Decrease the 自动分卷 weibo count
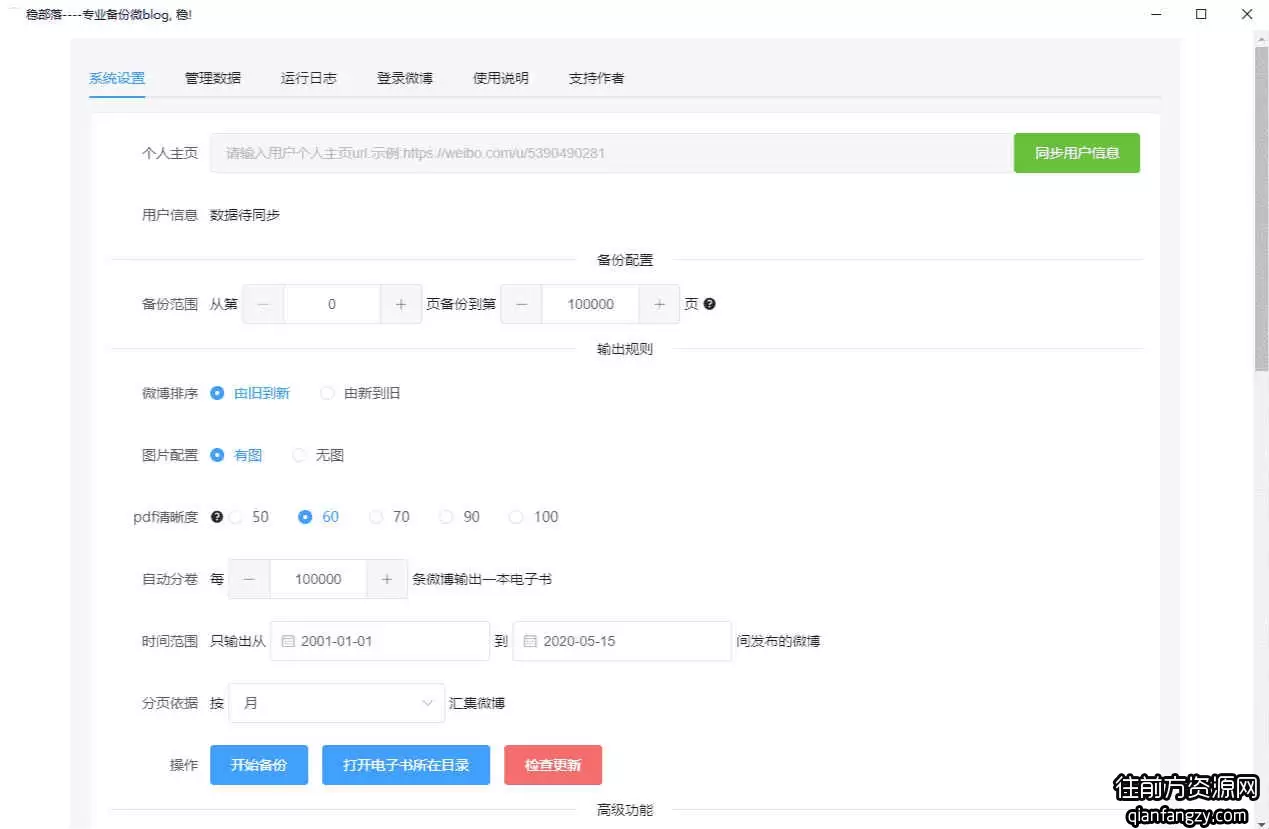The image size is (1269, 829). point(249,579)
